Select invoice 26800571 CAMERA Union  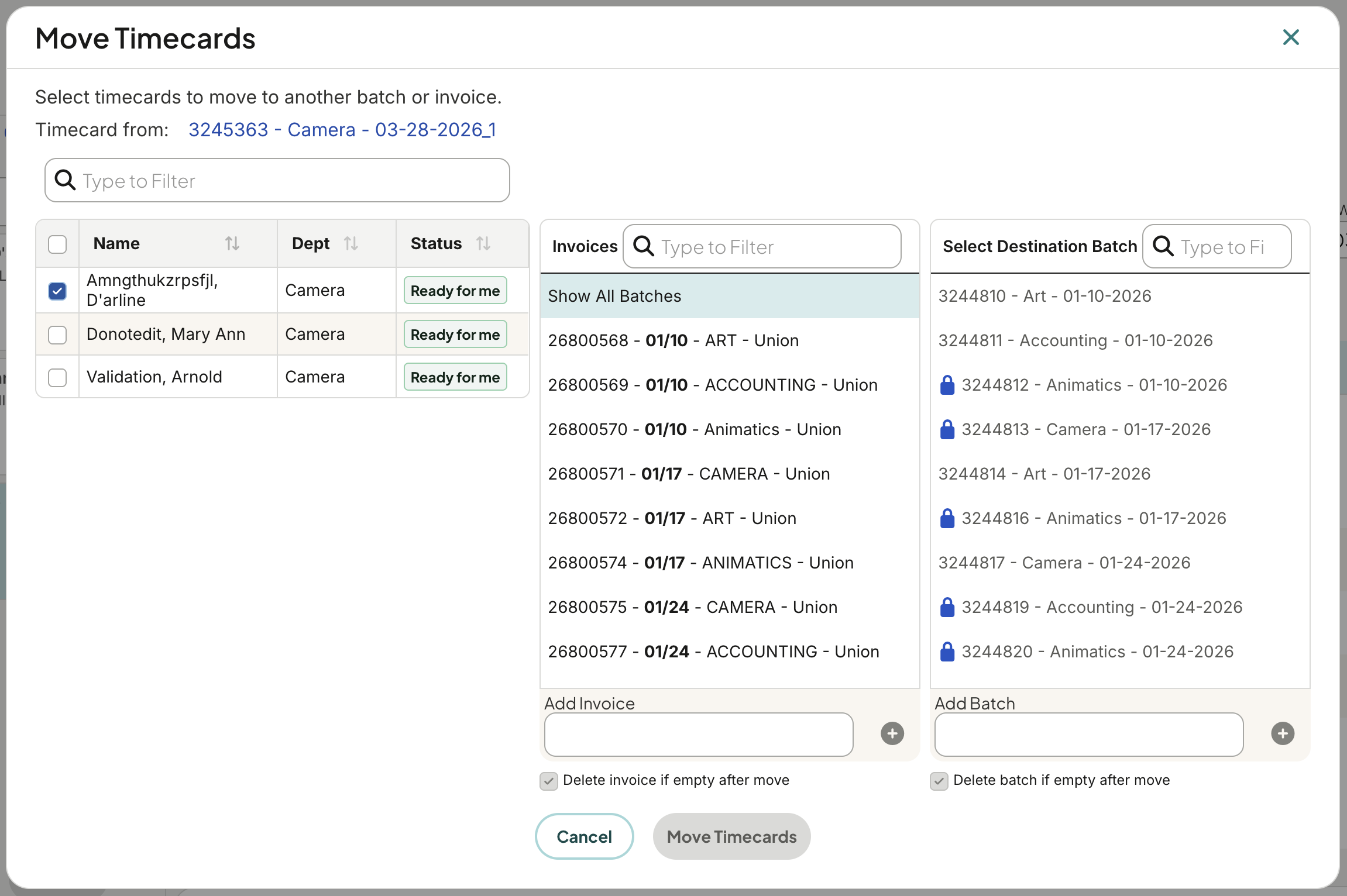point(730,474)
